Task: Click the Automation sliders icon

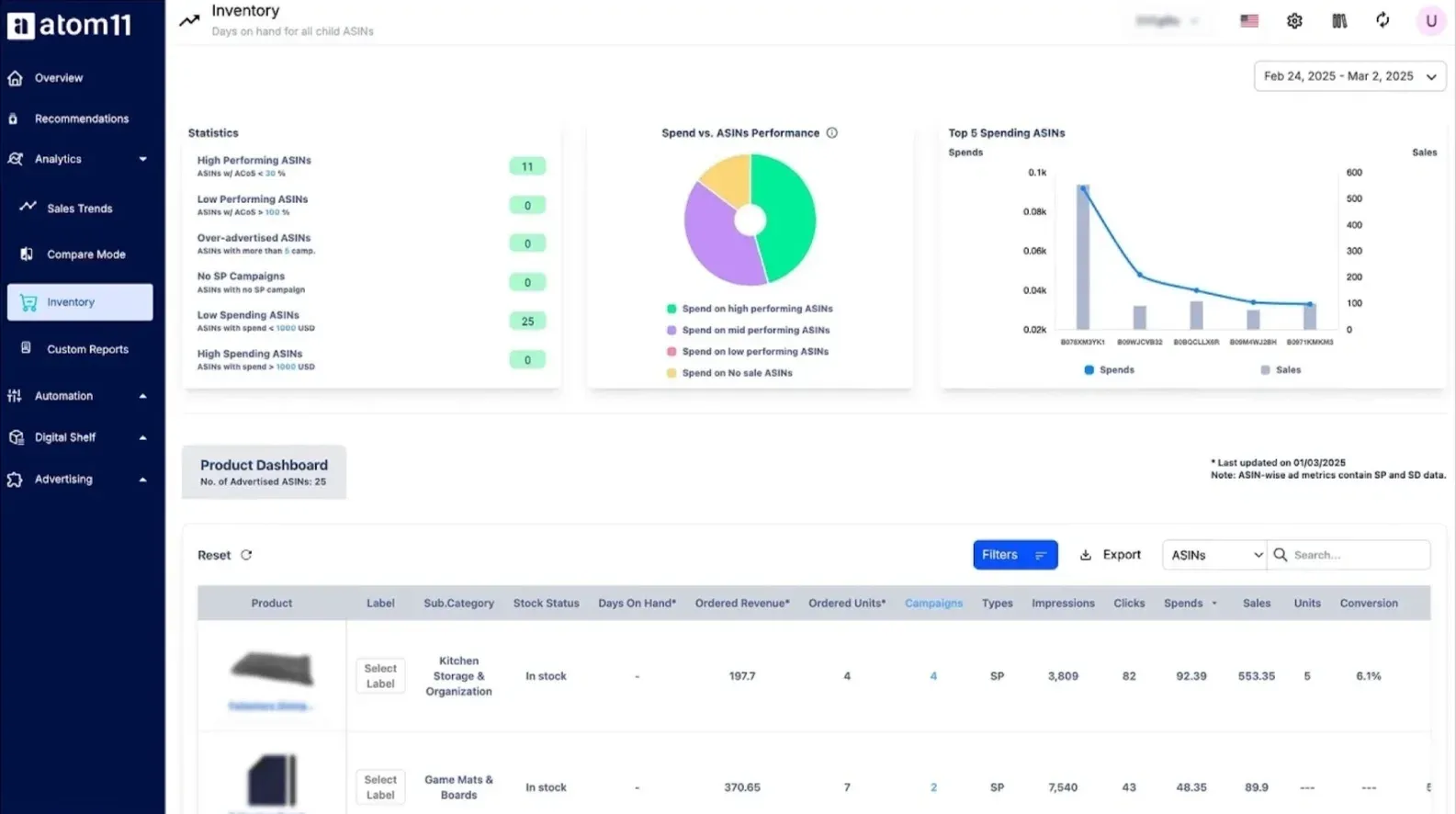Action: tap(15, 396)
